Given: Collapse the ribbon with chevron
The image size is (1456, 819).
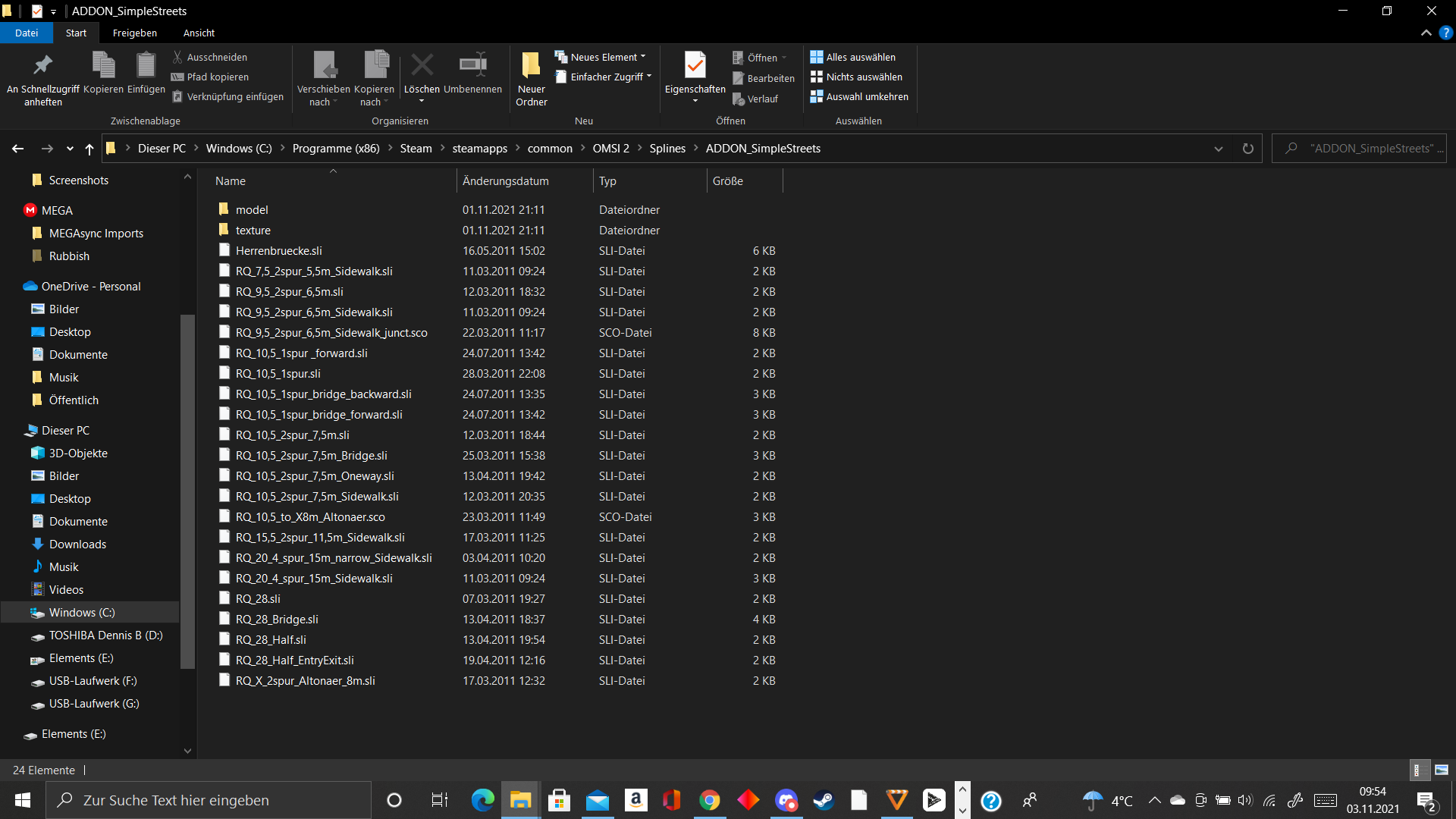Looking at the screenshot, I should 1426,33.
